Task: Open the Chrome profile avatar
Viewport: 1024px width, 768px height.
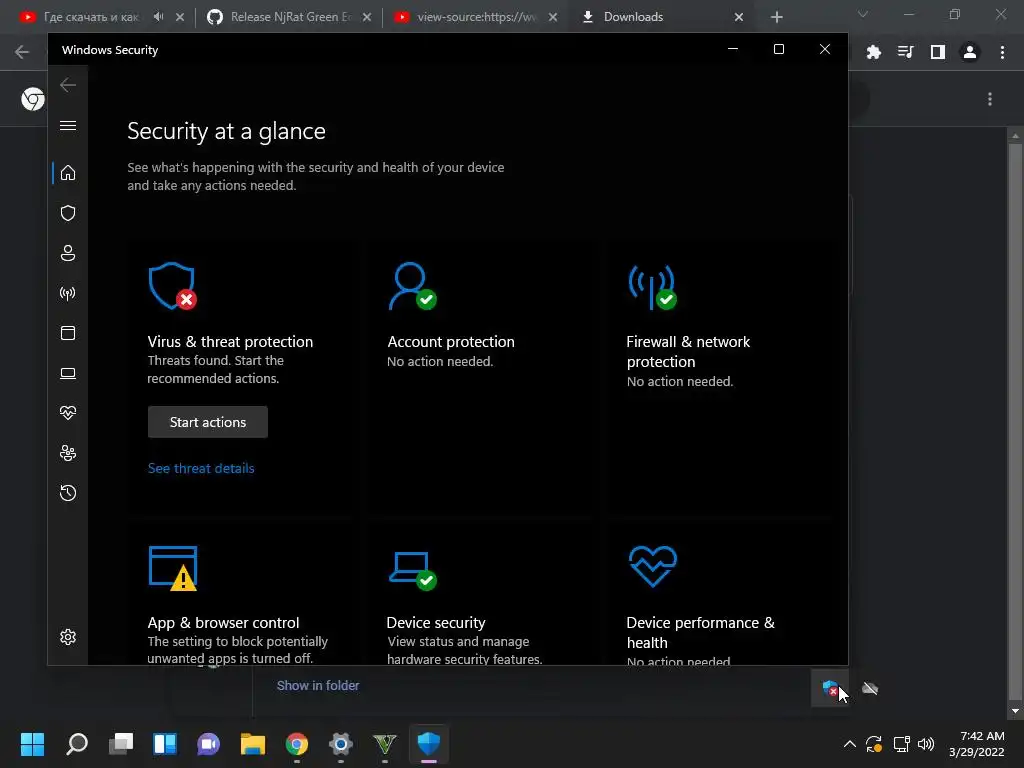Action: [970, 52]
